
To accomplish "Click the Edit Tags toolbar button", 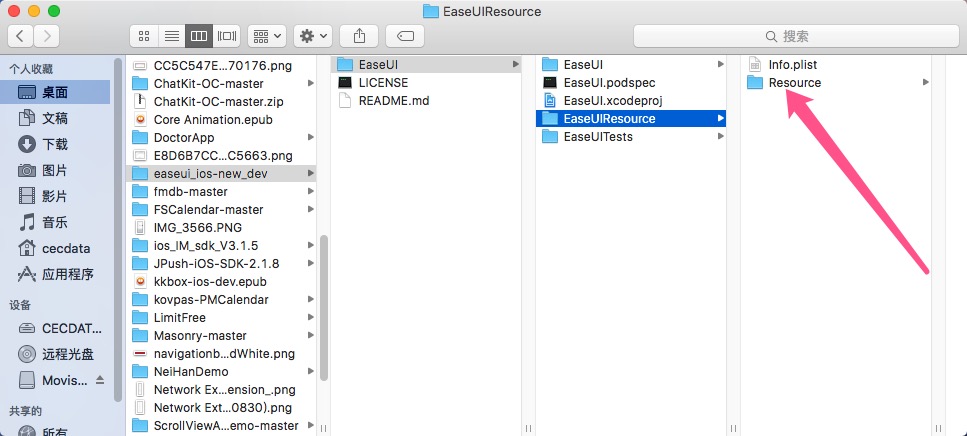I will [405, 36].
